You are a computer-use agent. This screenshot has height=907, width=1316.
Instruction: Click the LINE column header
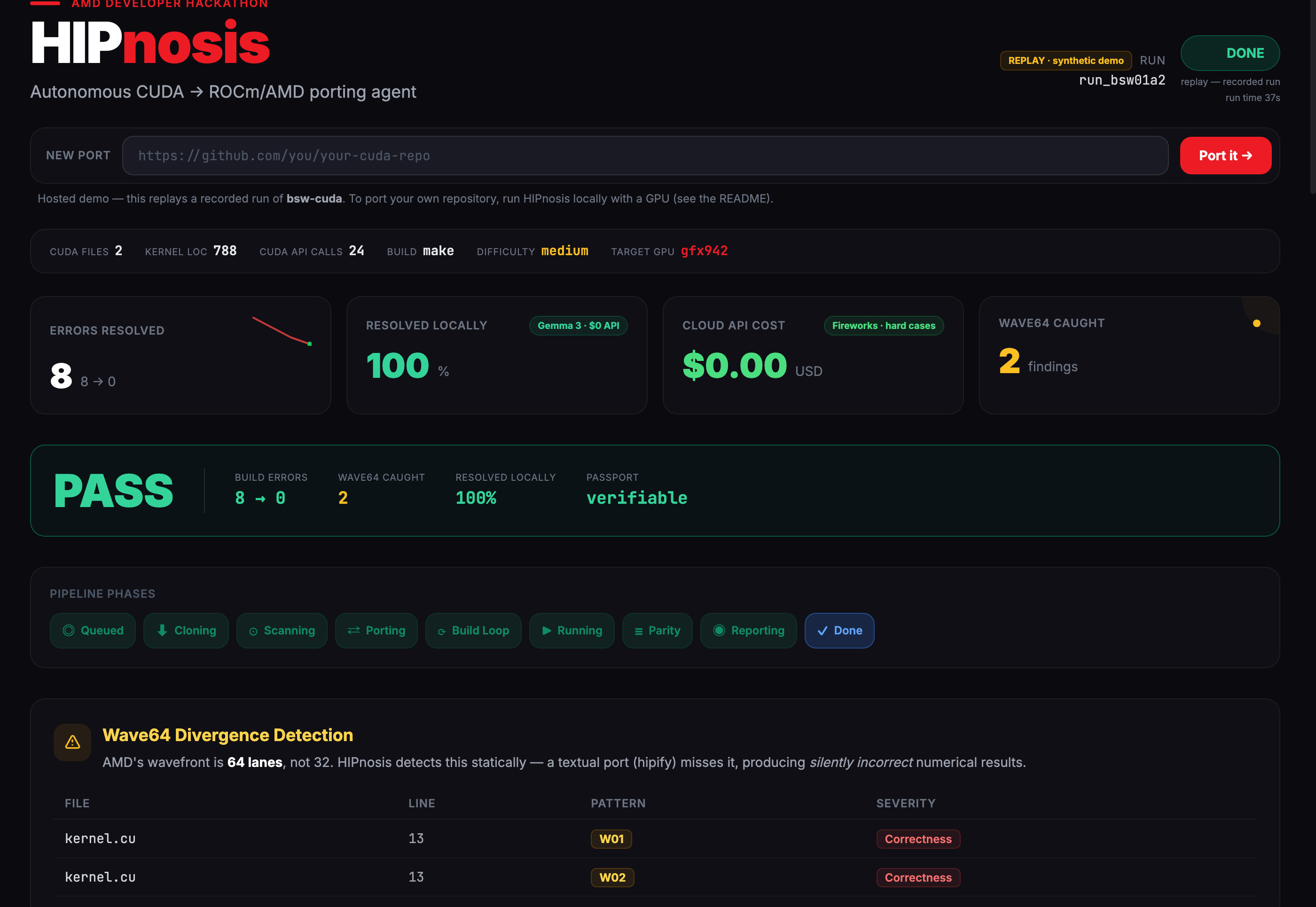(x=421, y=803)
